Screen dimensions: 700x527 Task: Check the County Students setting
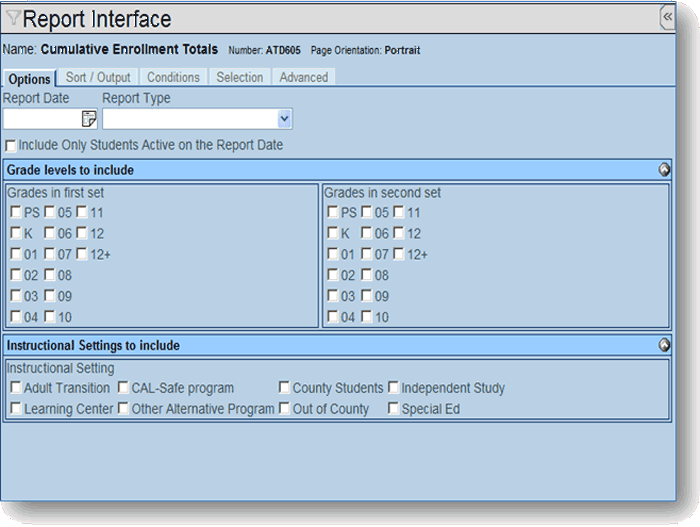pos(284,387)
